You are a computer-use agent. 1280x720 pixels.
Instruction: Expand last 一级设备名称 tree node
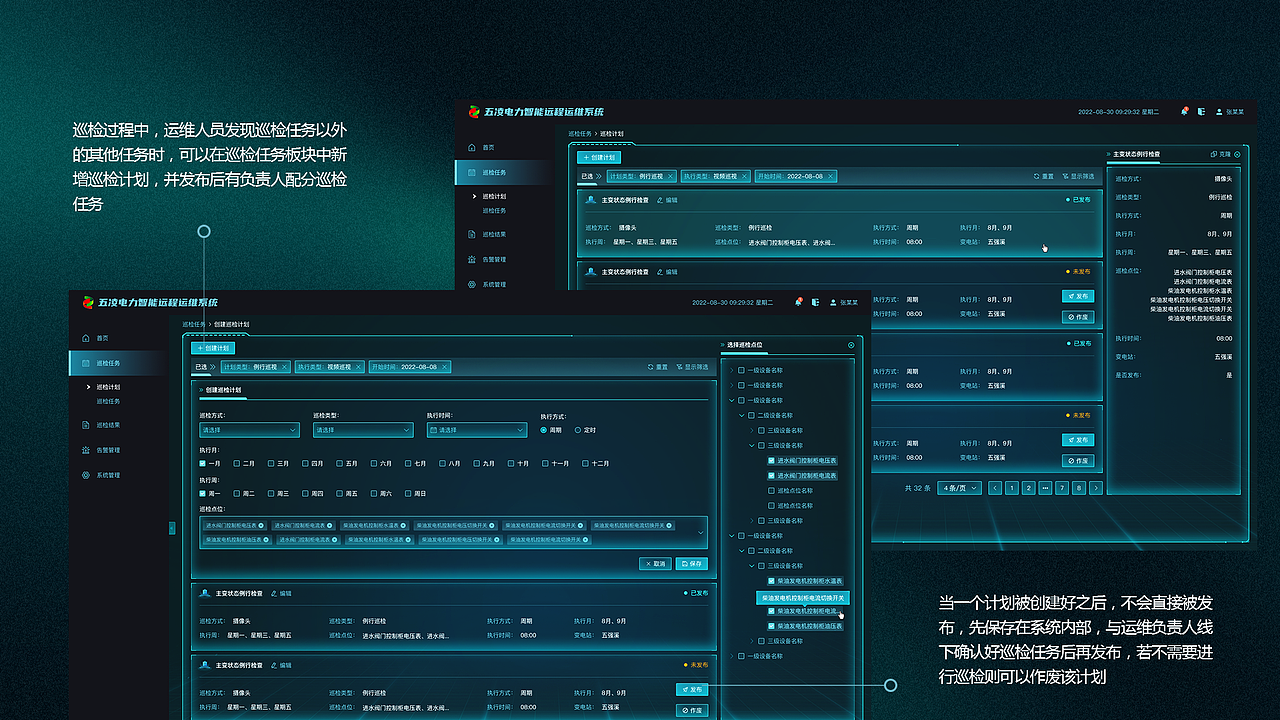pos(732,656)
